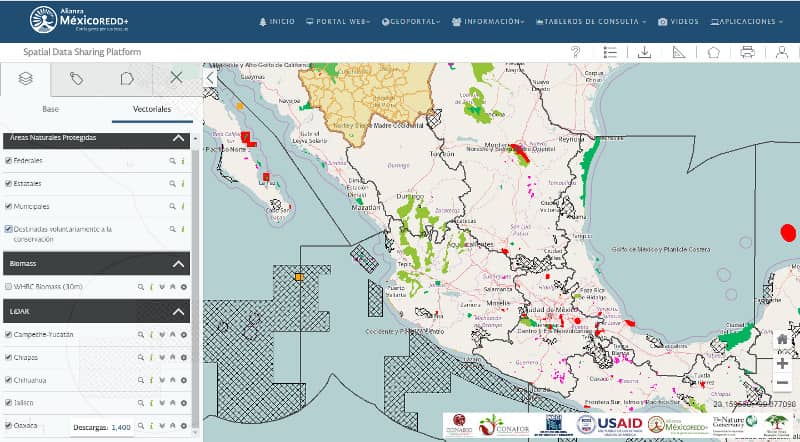Screen dimensions: 800x442
Task: Collapse the LiDAR section
Action: tap(178, 312)
